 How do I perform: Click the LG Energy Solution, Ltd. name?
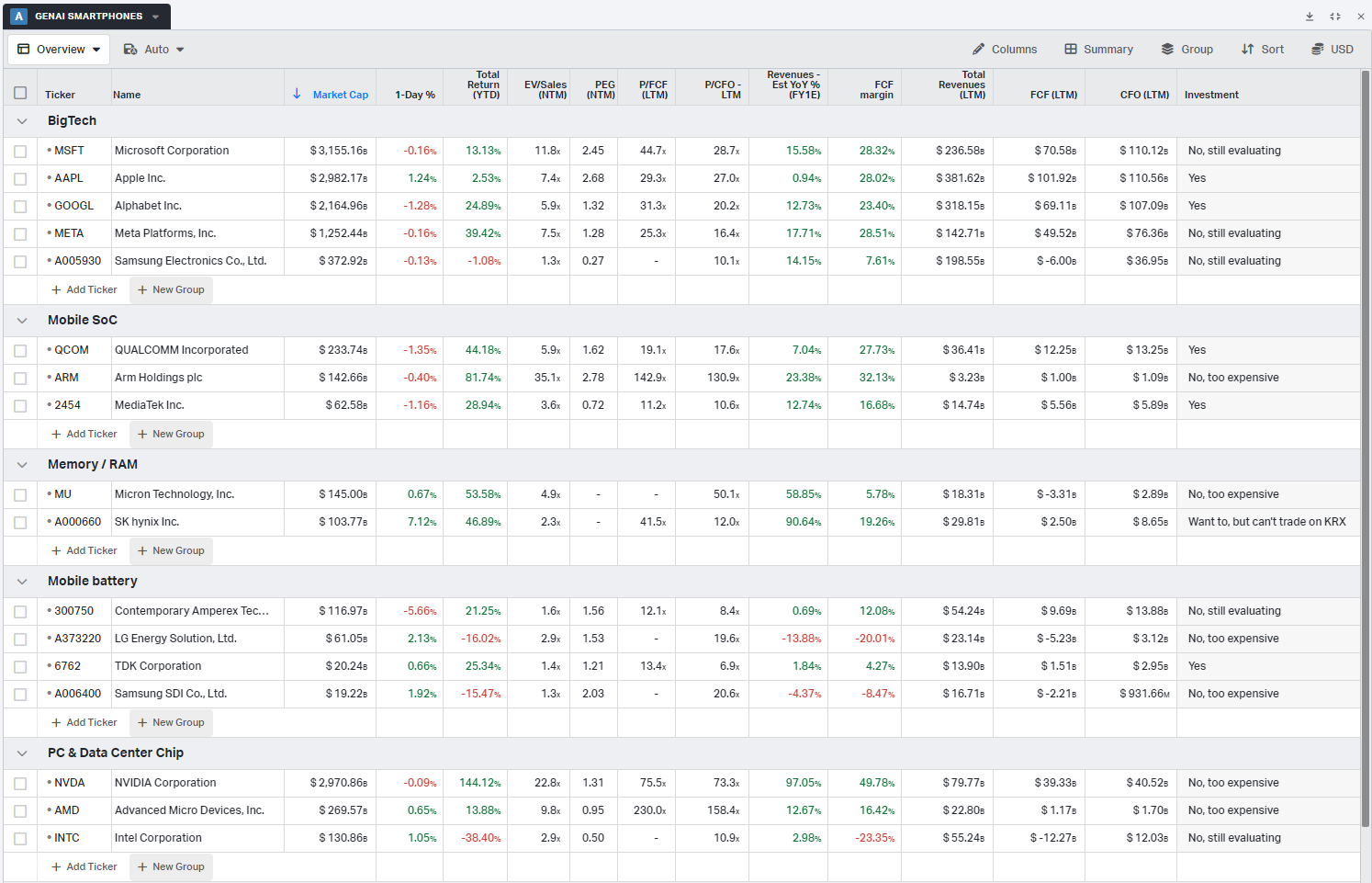(x=175, y=639)
